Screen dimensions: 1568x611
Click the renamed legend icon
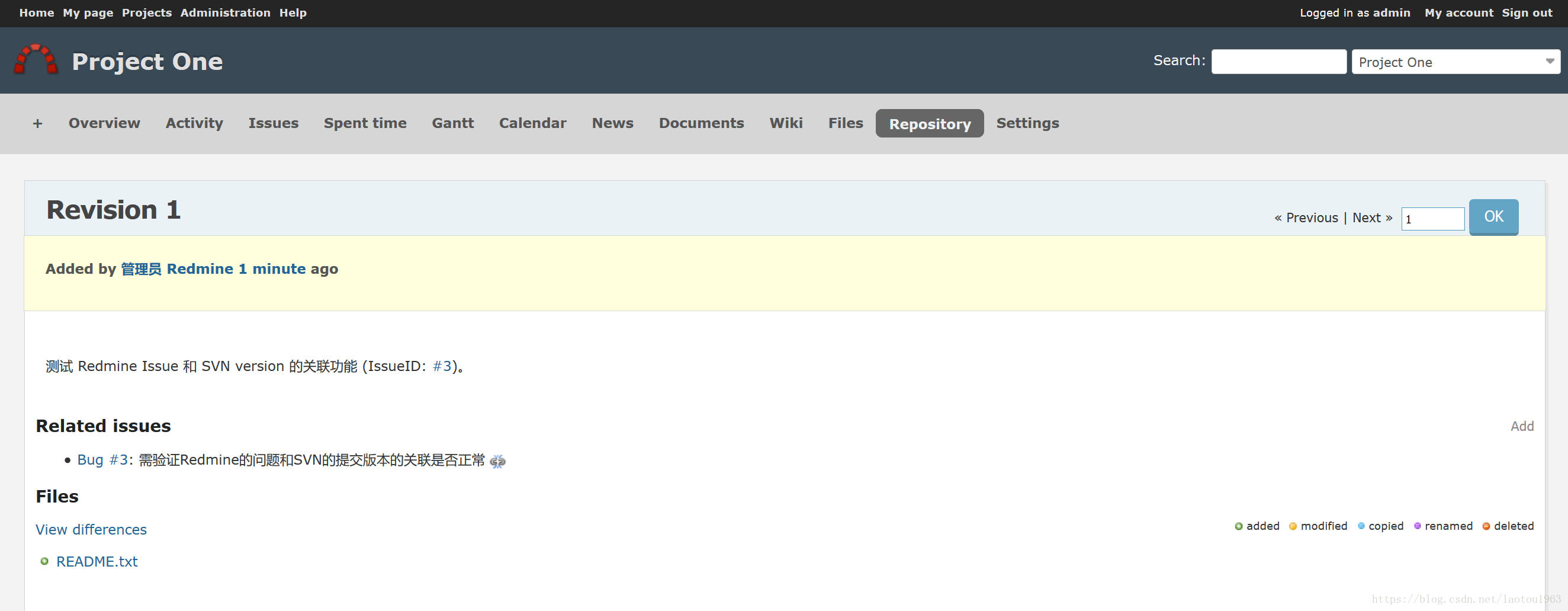click(x=1417, y=526)
